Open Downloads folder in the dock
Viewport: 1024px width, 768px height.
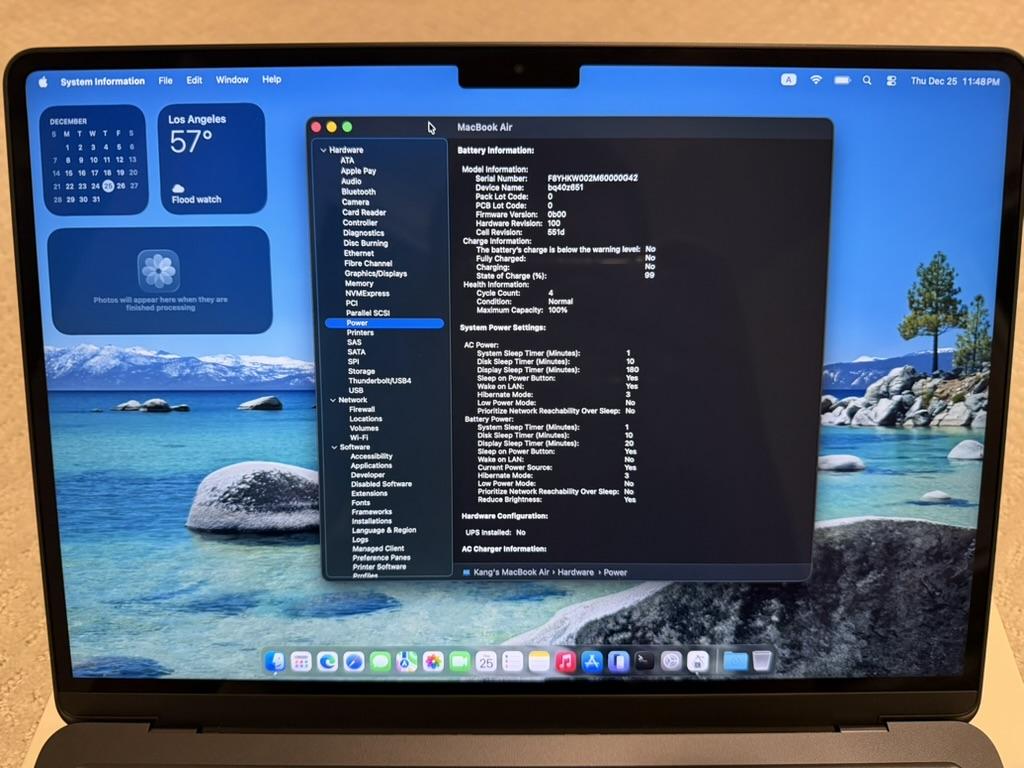[x=735, y=661]
